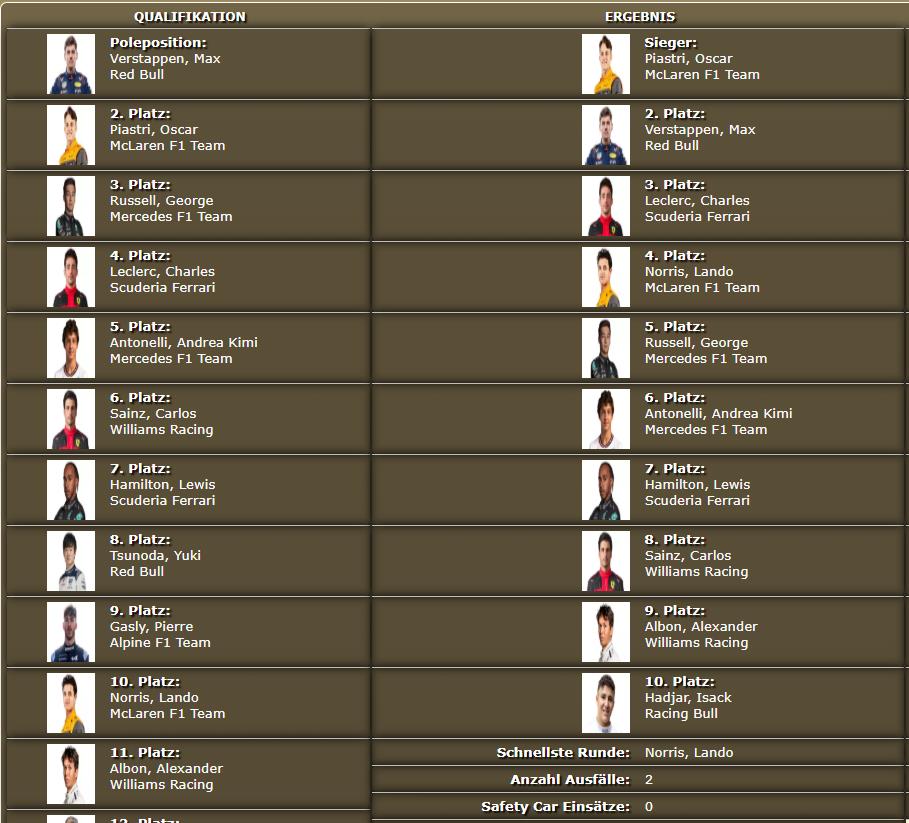
Task: Click Tsunoda's photo at 8th qualifying place
Action: pos(71,561)
